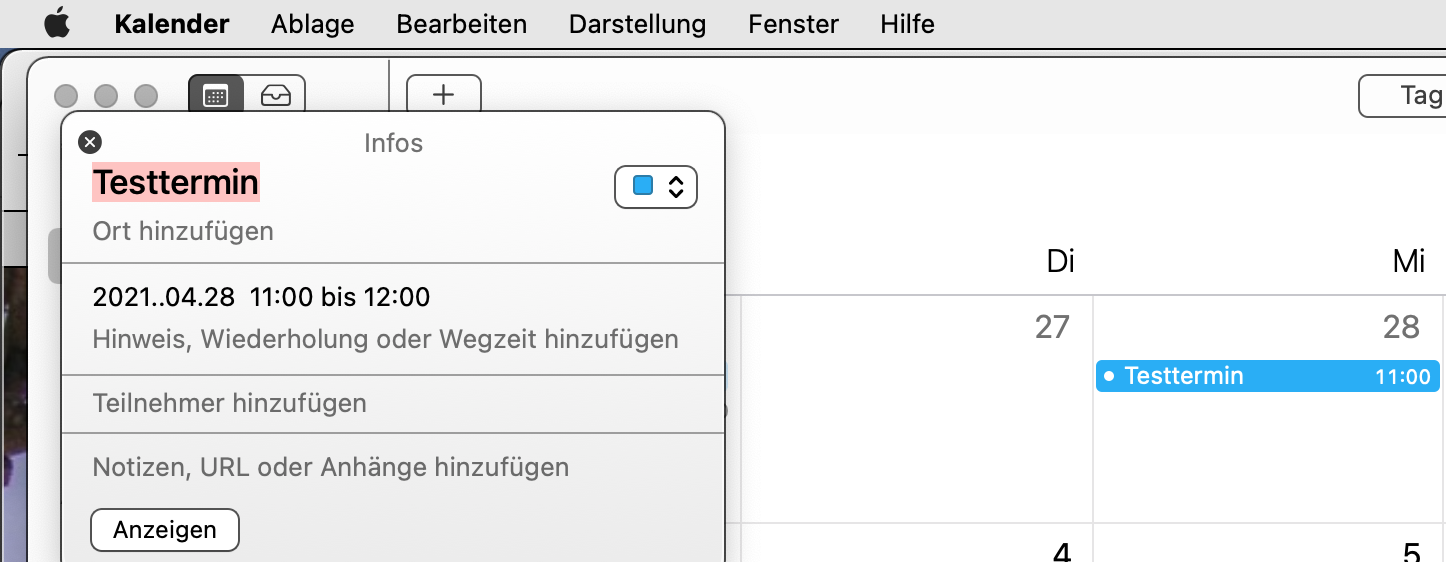Click Ort hinzufügen location field
Screen dimensions: 1446x562
point(183,232)
